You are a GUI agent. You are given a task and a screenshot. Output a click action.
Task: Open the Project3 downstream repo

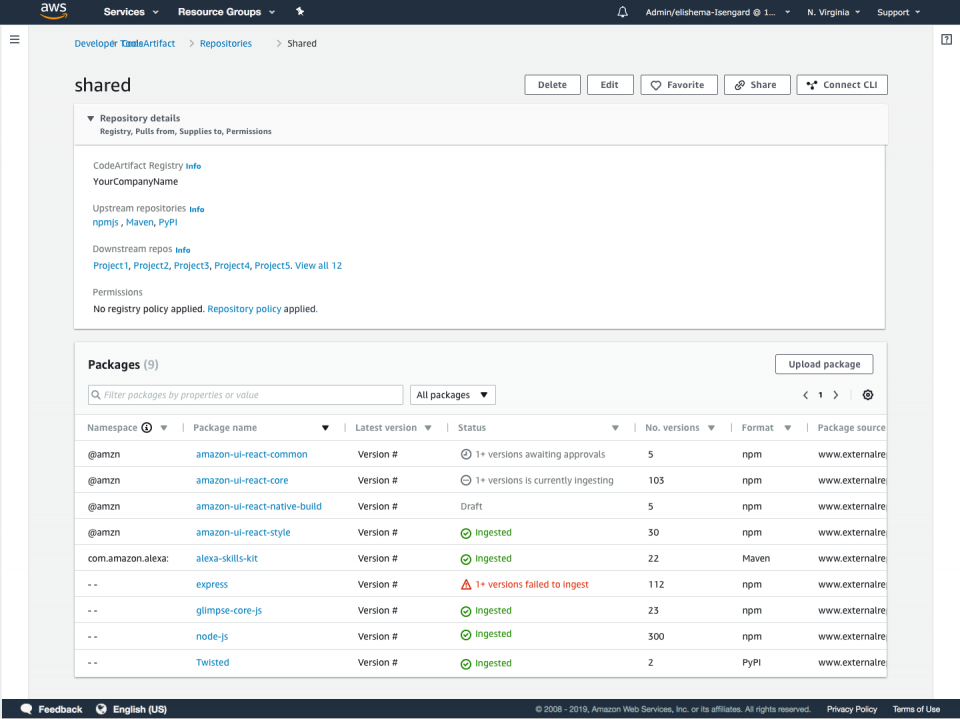click(192, 266)
